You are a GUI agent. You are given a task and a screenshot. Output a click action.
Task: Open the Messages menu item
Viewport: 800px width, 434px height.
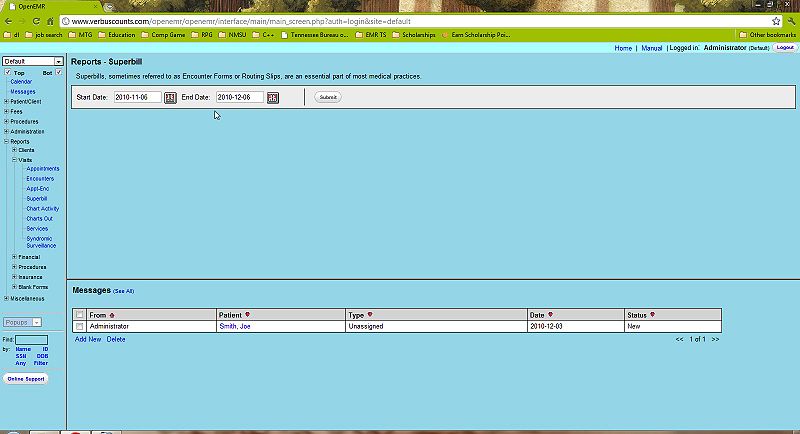[x=23, y=92]
